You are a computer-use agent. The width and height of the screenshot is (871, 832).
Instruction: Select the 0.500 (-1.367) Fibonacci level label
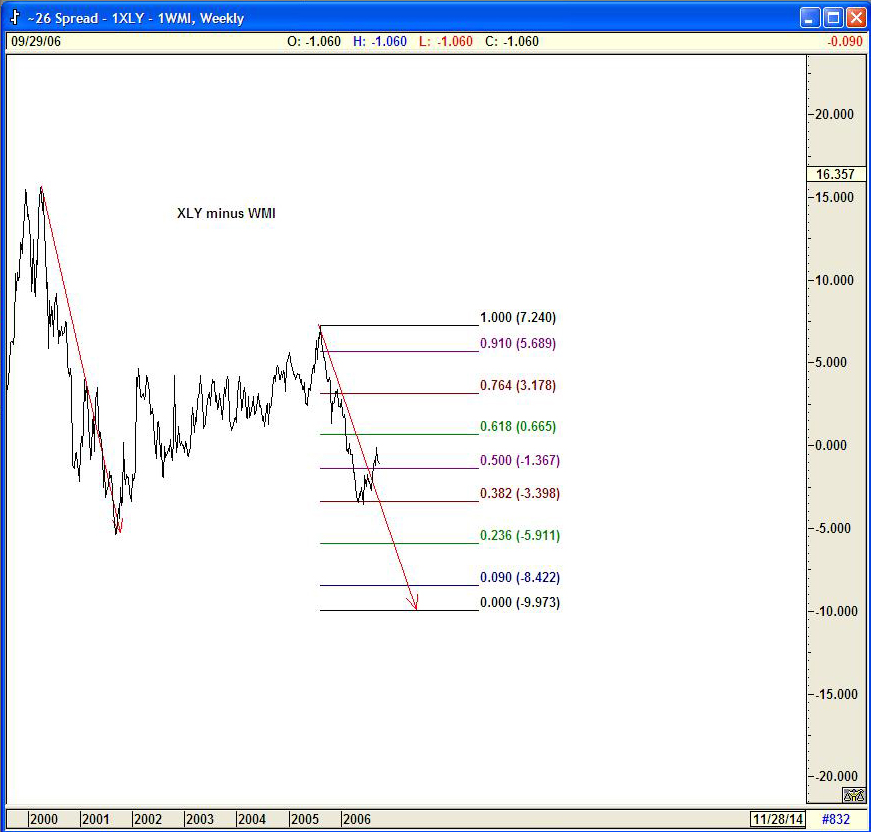pyautogui.click(x=520, y=460)
